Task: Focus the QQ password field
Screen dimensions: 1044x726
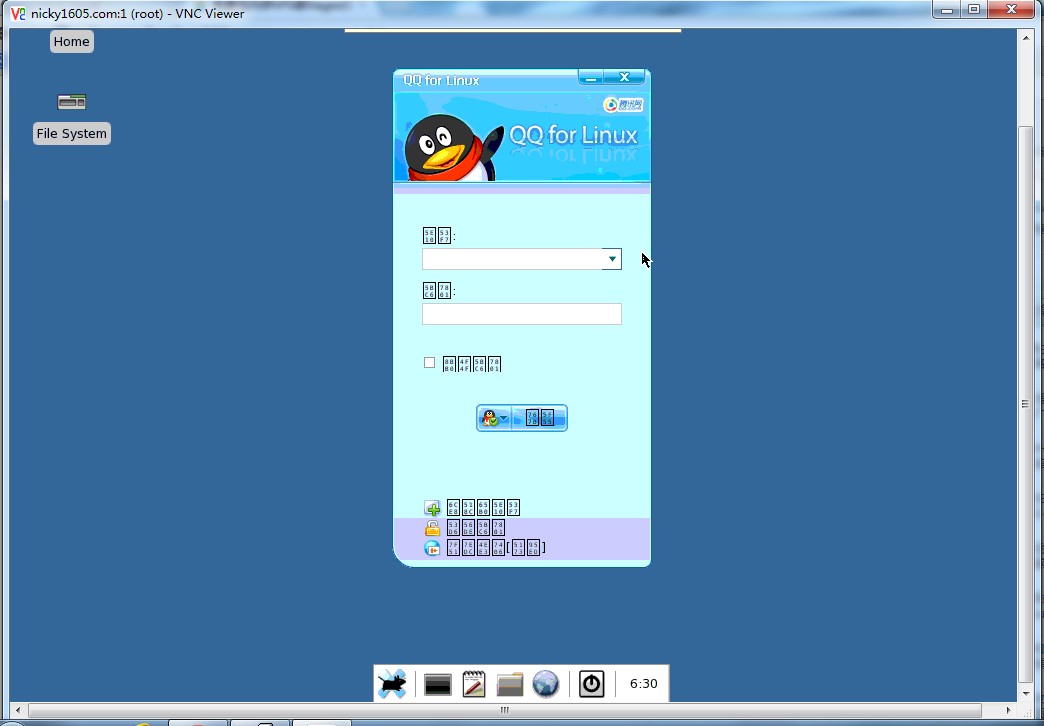Action: pyautogui.click(x=521, y=314)
